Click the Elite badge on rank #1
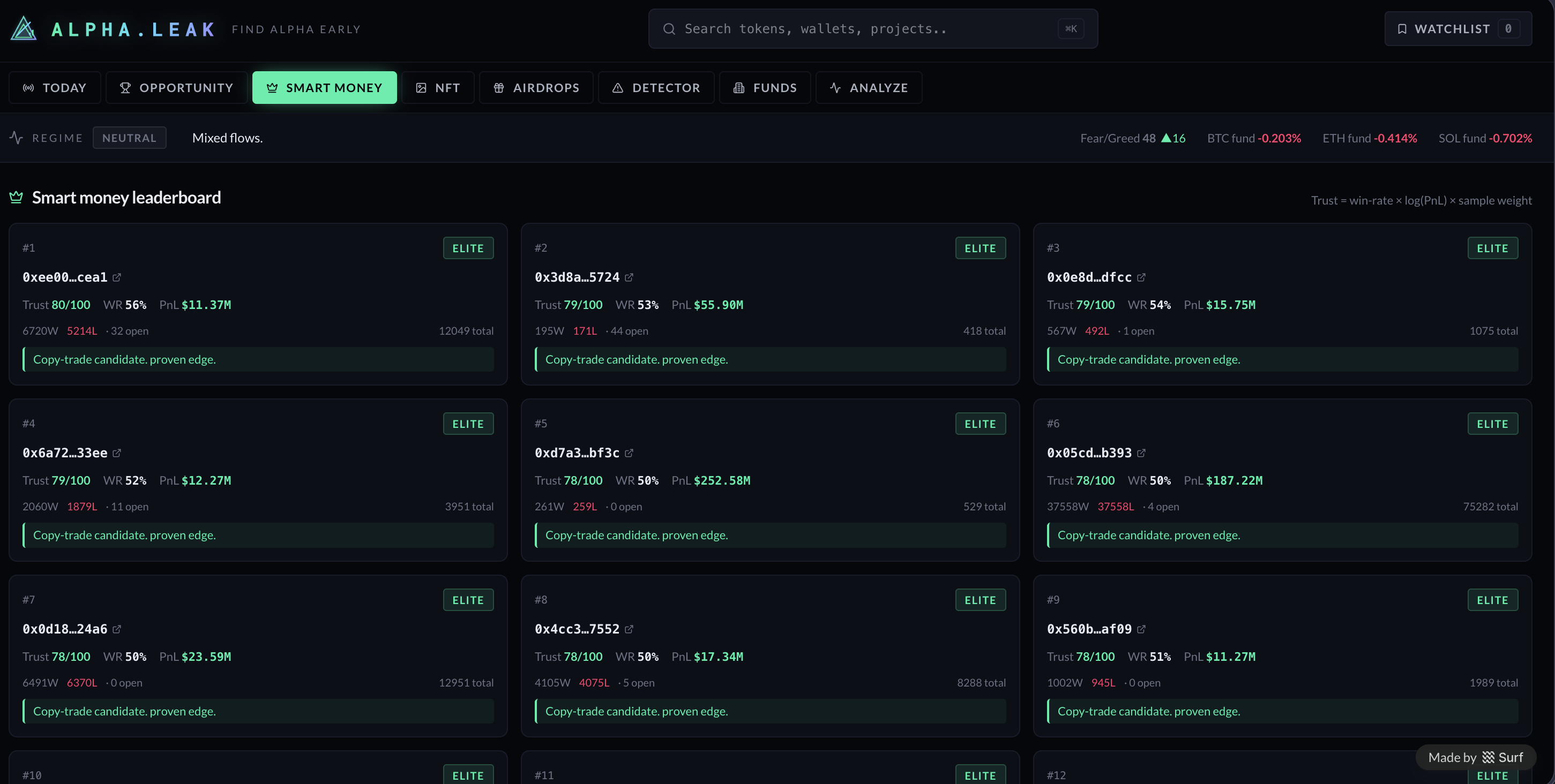This screenshot has height=784, width=1555. tap(468, 248)
